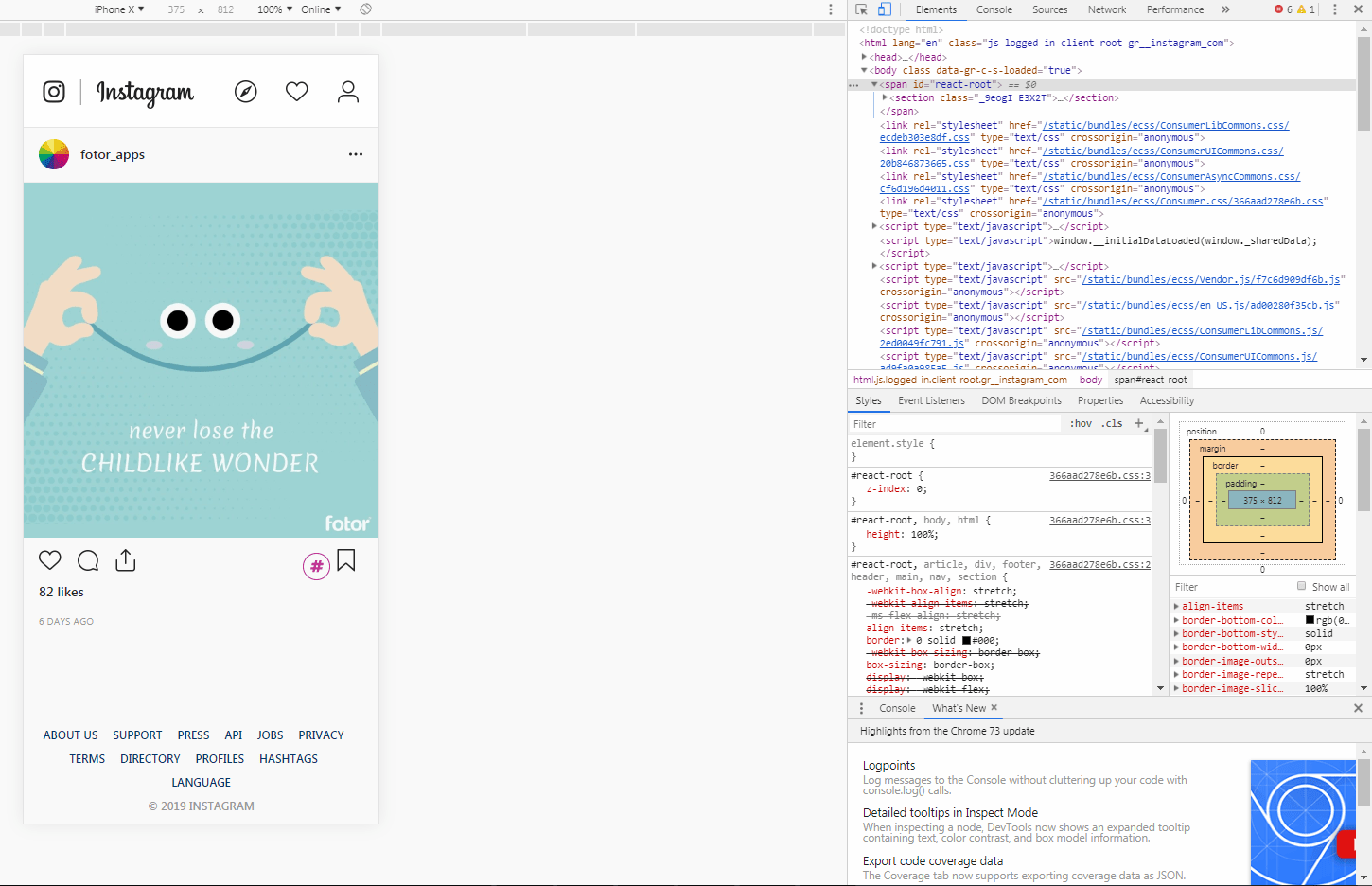This screenshot has height=886, width=1372.
Task: Add a new style rule with plus
Action: pyautogui.click(x=1138, y=423)
